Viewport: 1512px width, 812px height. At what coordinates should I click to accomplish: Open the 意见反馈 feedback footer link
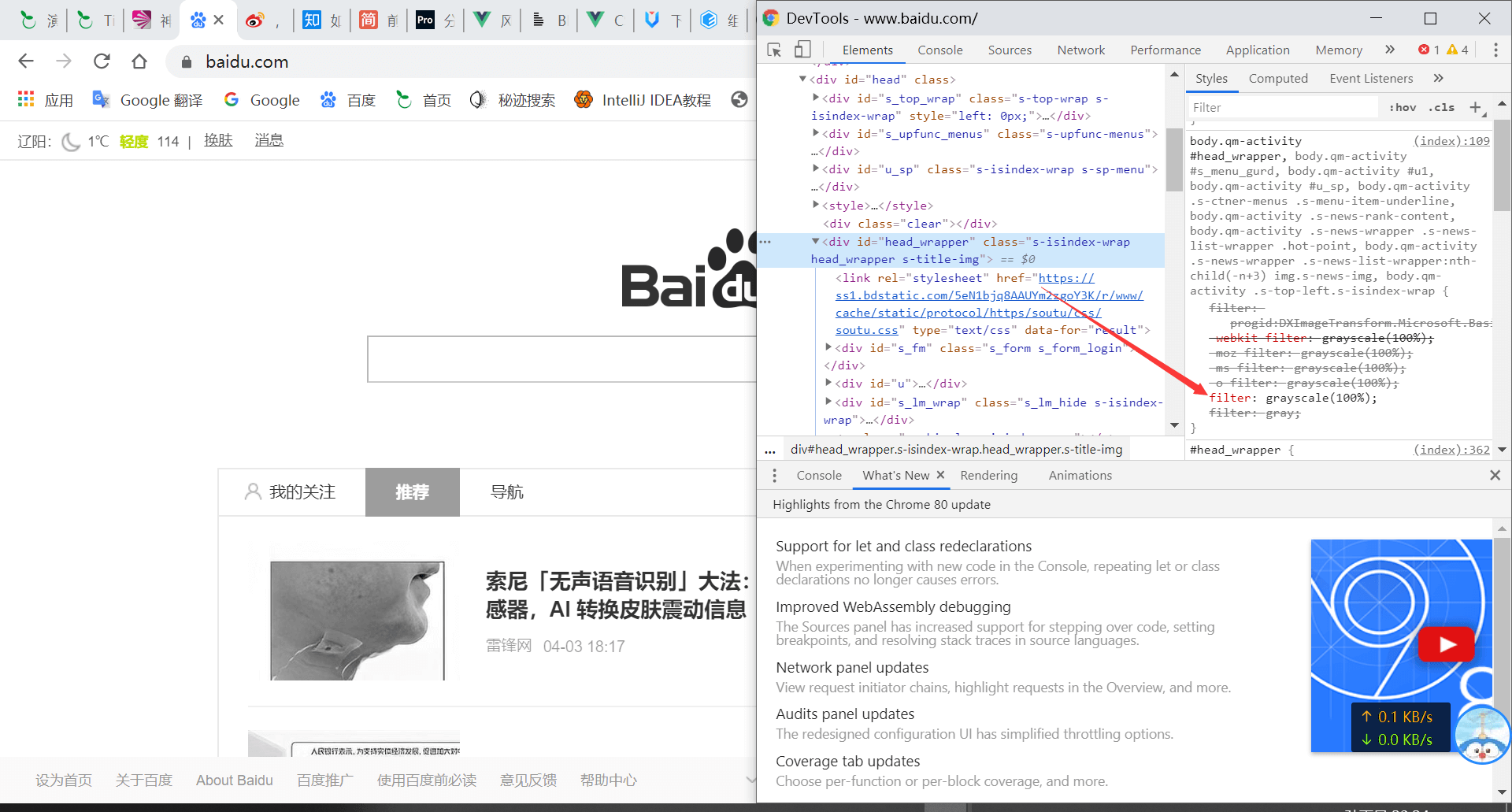click(x=528, y=780)
